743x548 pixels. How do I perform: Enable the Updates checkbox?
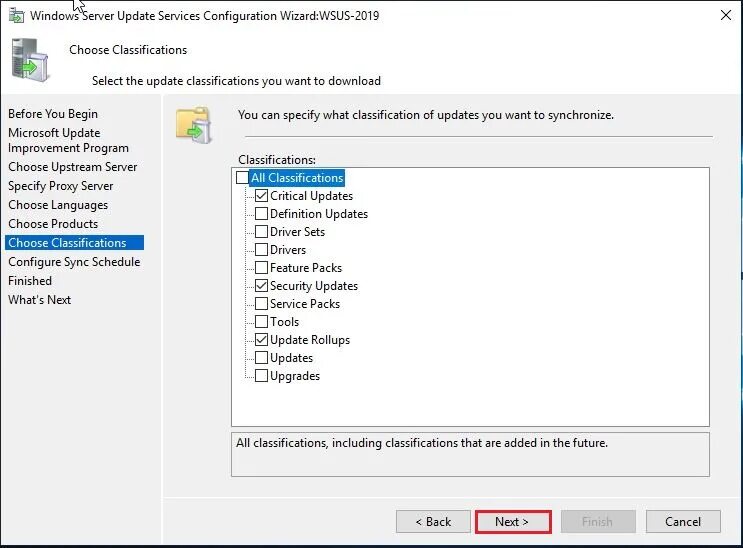(261, 358)
